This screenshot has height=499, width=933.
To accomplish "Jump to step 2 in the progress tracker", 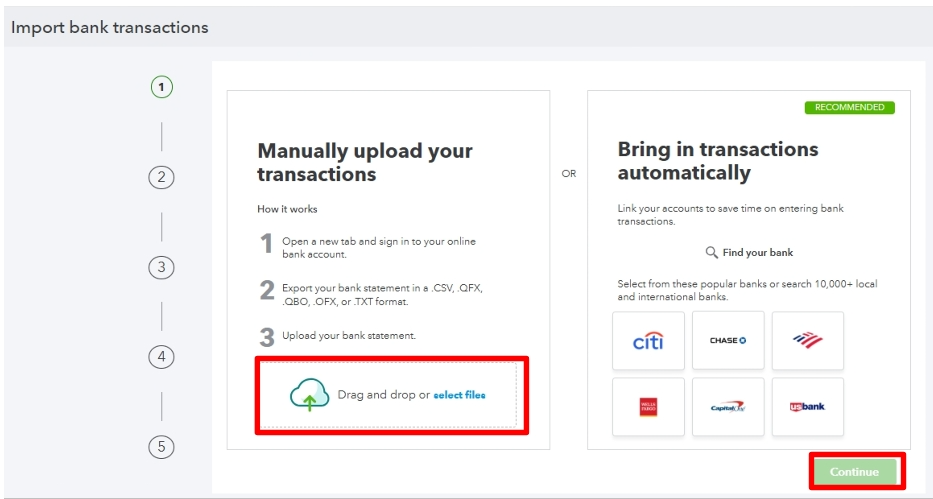I will coord(161,178).
